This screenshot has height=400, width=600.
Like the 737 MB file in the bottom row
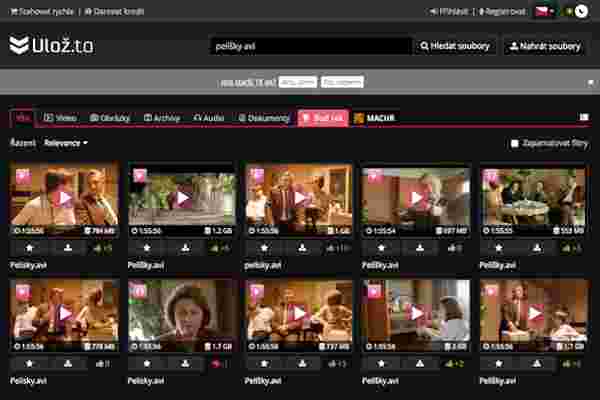pos(337,364)
